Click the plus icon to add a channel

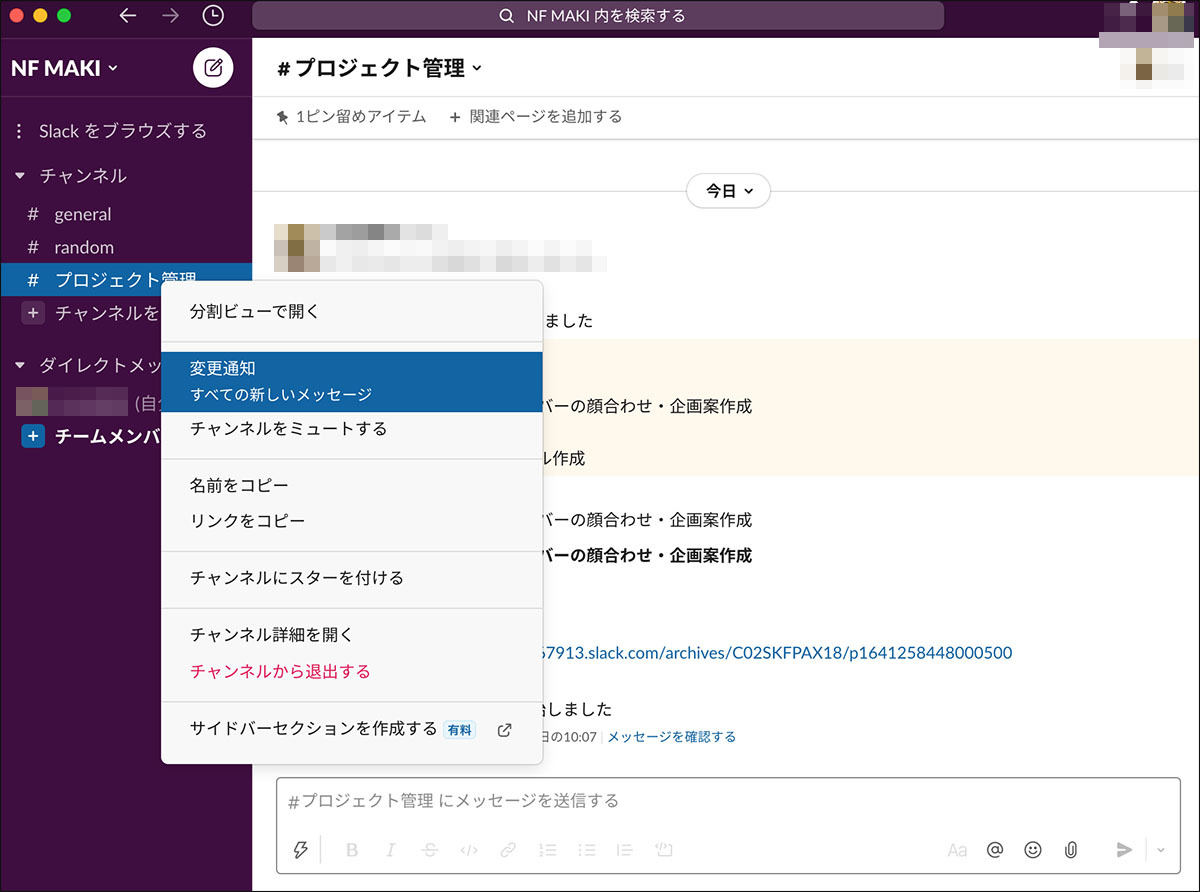pyautogui.click(x=33, y=313)
